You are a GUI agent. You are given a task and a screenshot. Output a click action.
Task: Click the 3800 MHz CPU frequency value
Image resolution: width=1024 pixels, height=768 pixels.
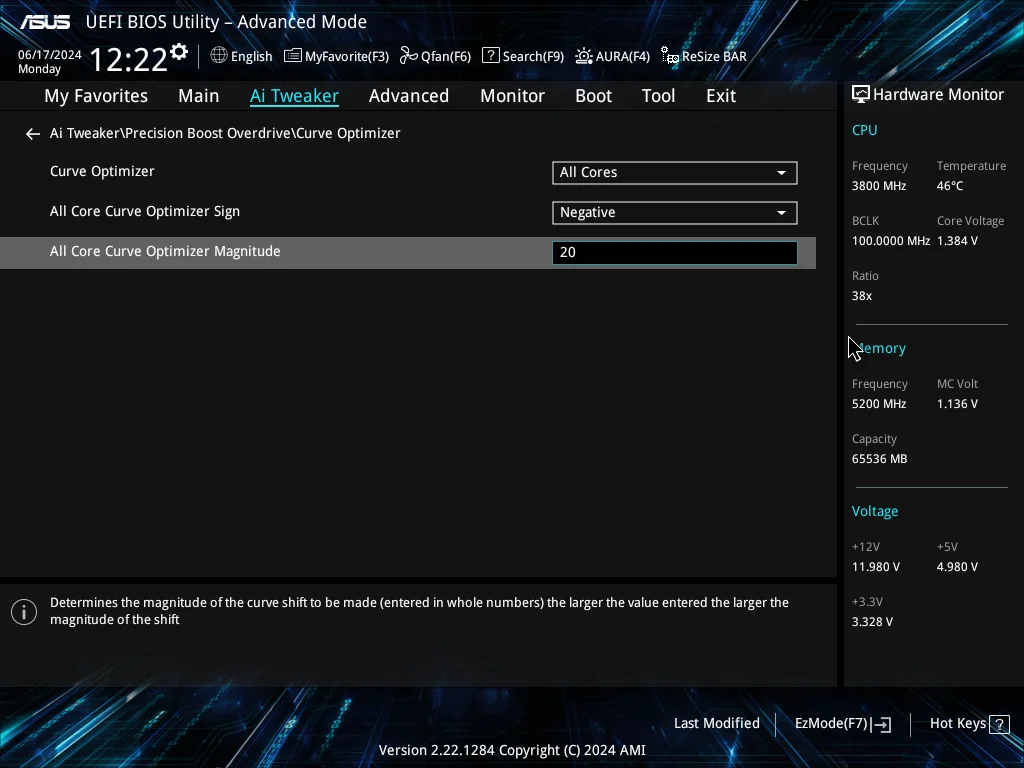coord(879,186)
